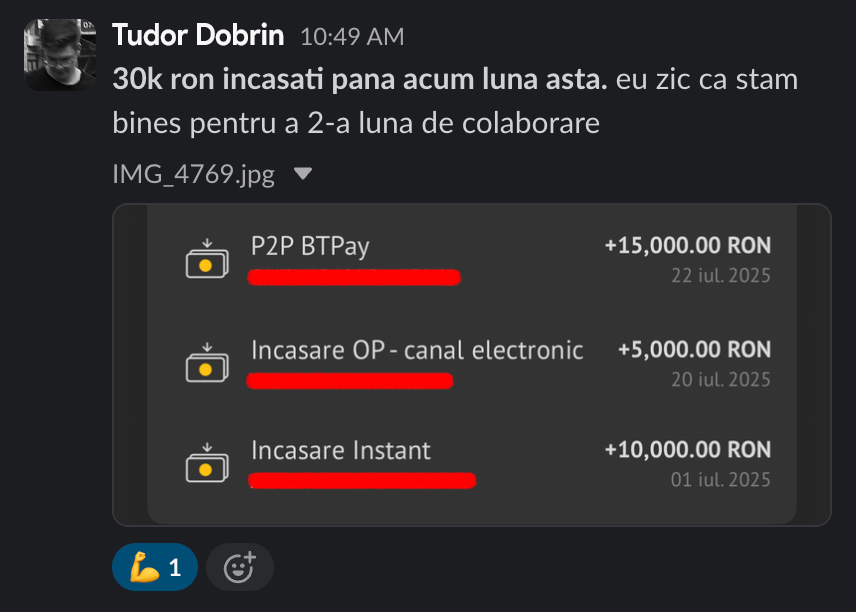
Task: Select the Incasare Instant entry title
Action: click(341, 450)
